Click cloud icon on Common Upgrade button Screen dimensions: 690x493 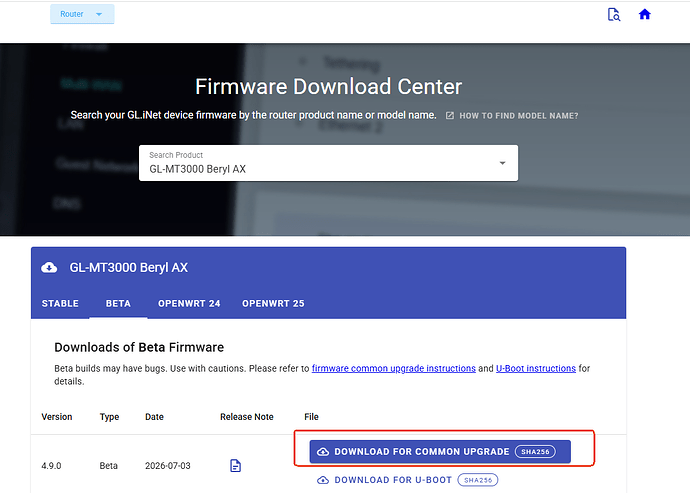[323, 452]
